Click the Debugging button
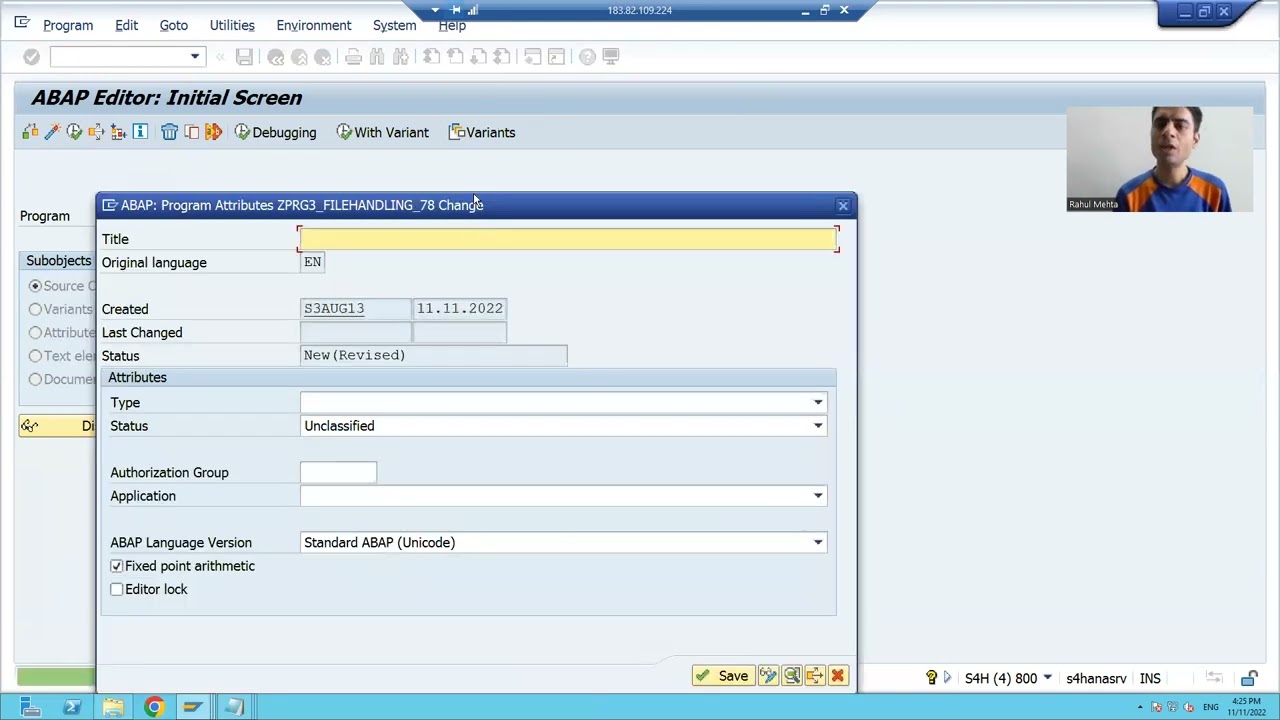Image resolution: width=1280 pixels, height=720 pixels. pos(275,132)
